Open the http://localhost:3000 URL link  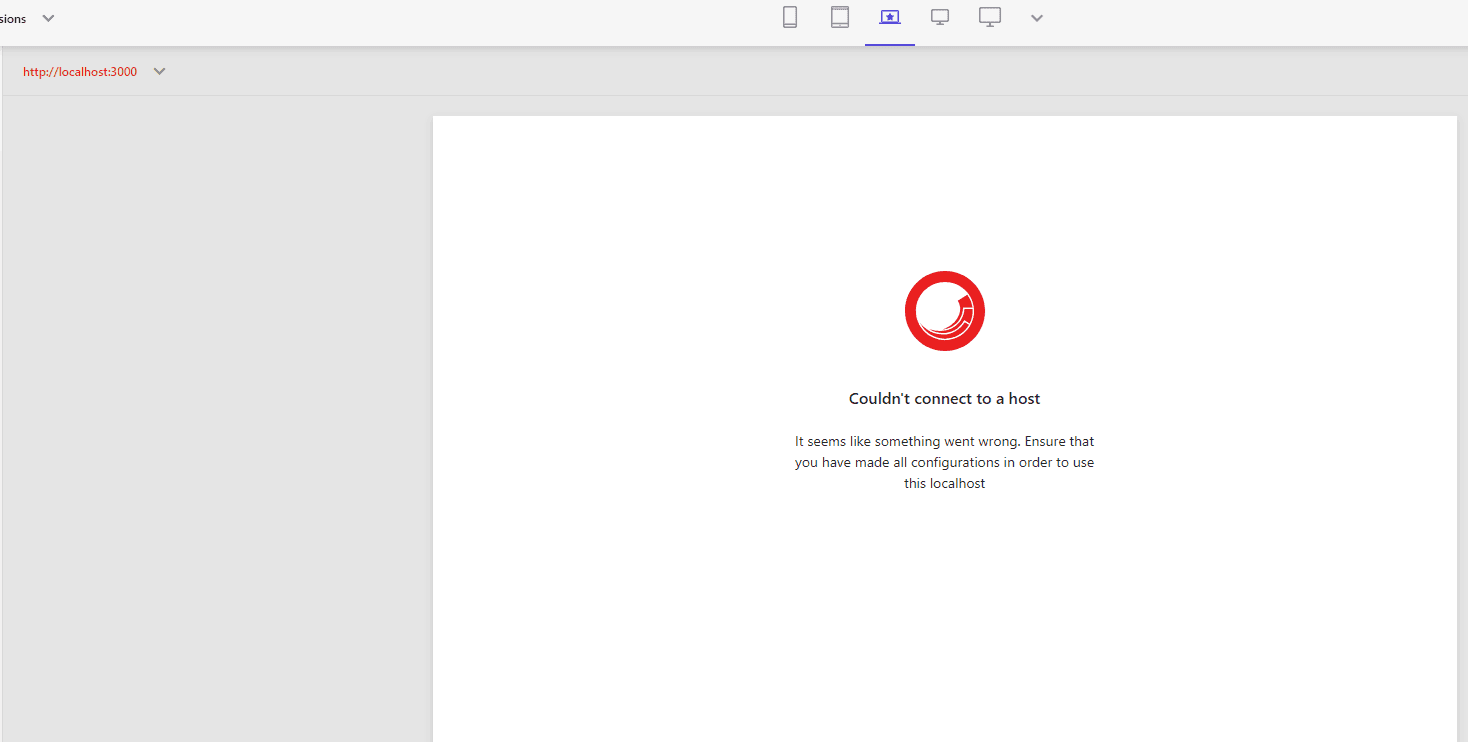point(80,72)
